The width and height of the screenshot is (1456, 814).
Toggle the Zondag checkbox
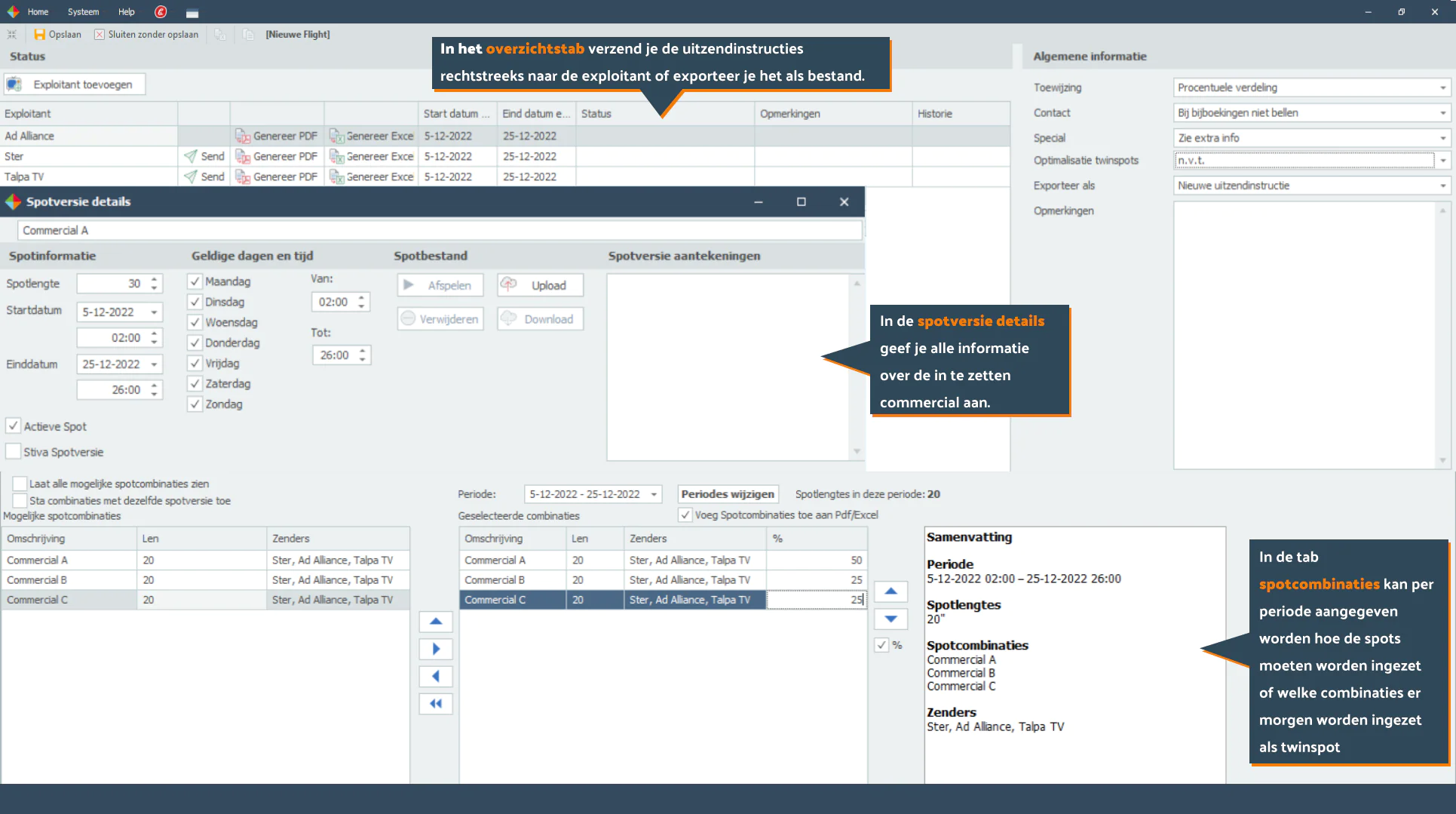[195, 404]
